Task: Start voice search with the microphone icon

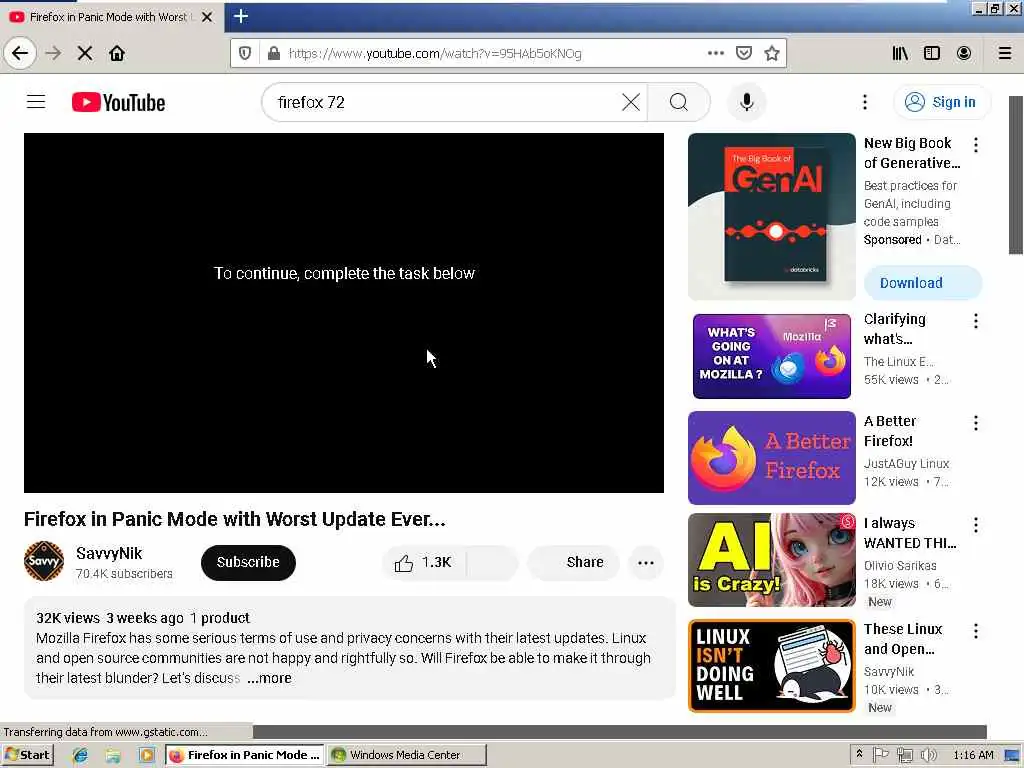Action: click(746, 102)
